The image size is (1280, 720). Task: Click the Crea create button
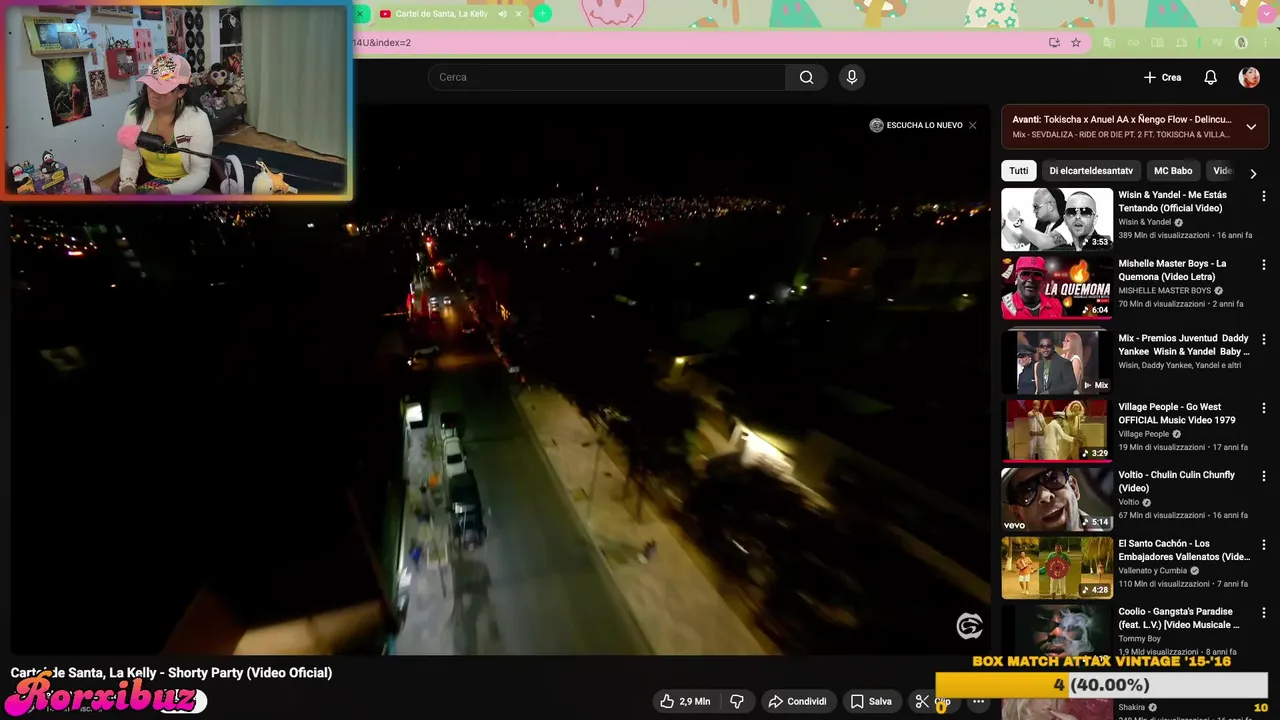[1163, 77]
